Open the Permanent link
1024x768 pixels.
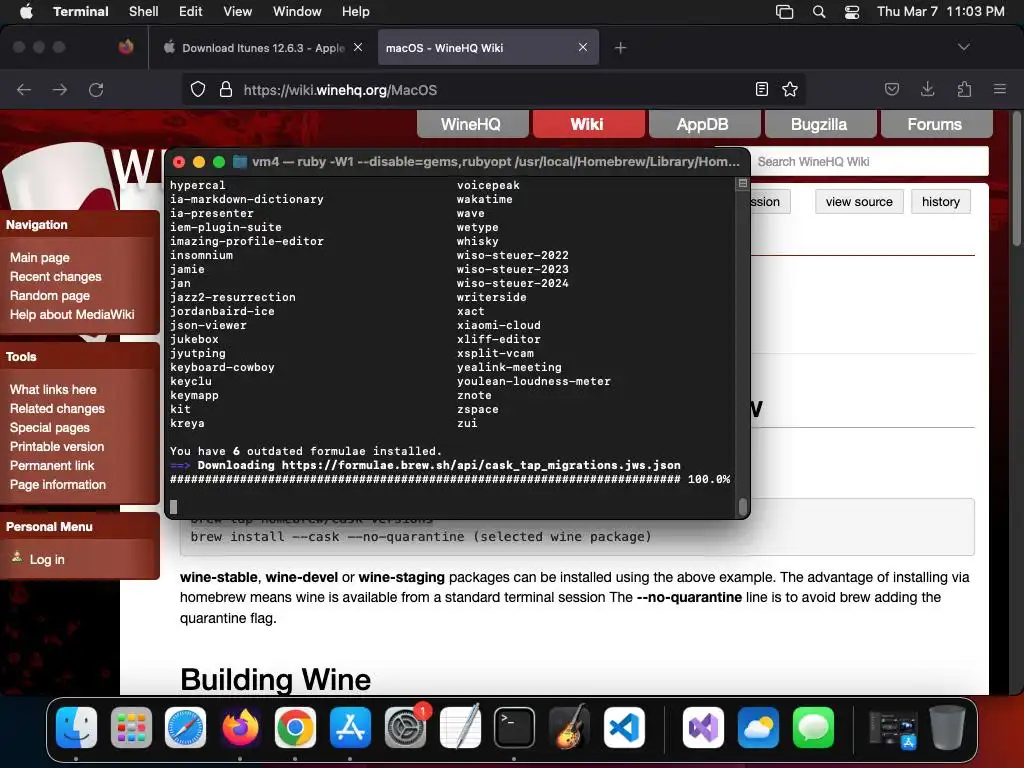click(52, 465)
